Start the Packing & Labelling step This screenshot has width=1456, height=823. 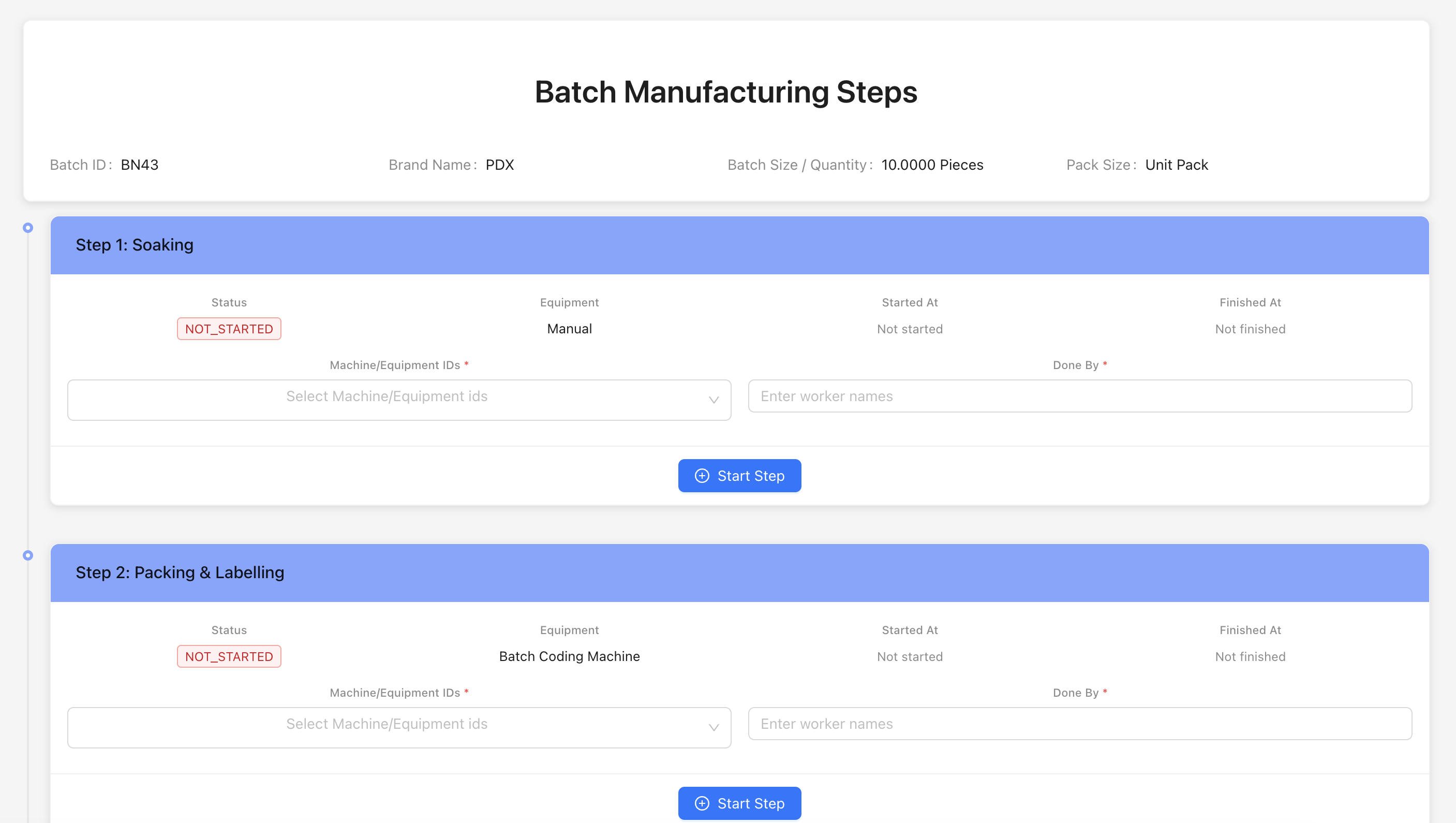(x=739, y=803)
